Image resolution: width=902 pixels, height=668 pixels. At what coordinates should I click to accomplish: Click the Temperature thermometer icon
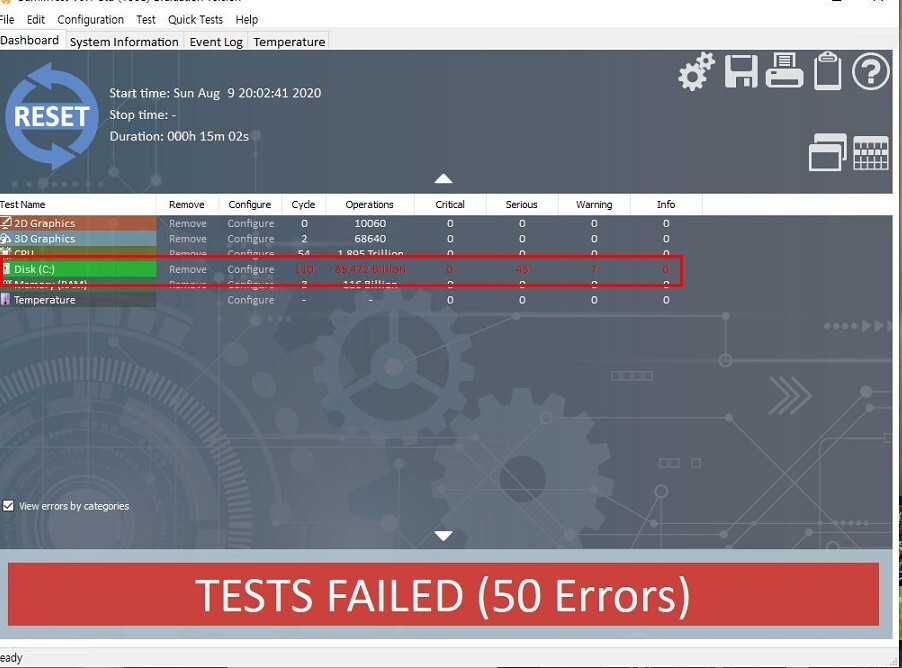point(5,299)
